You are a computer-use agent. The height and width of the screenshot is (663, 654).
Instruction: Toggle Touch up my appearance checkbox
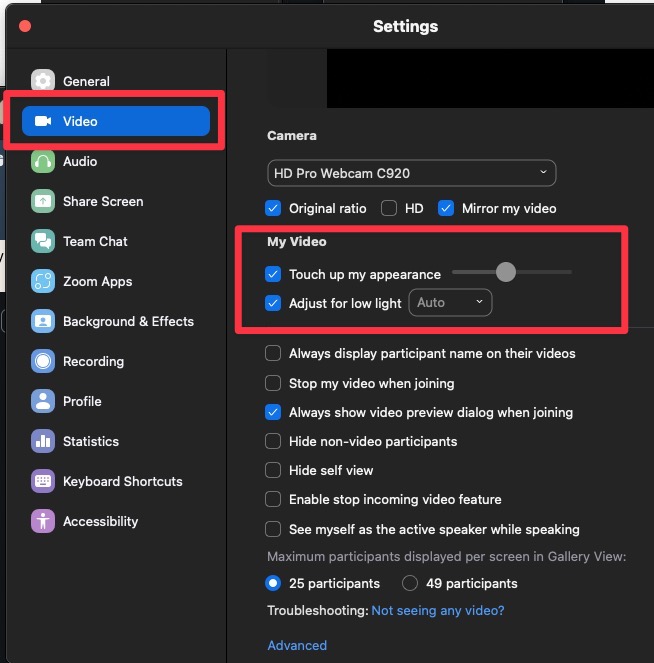click(273, 274)
